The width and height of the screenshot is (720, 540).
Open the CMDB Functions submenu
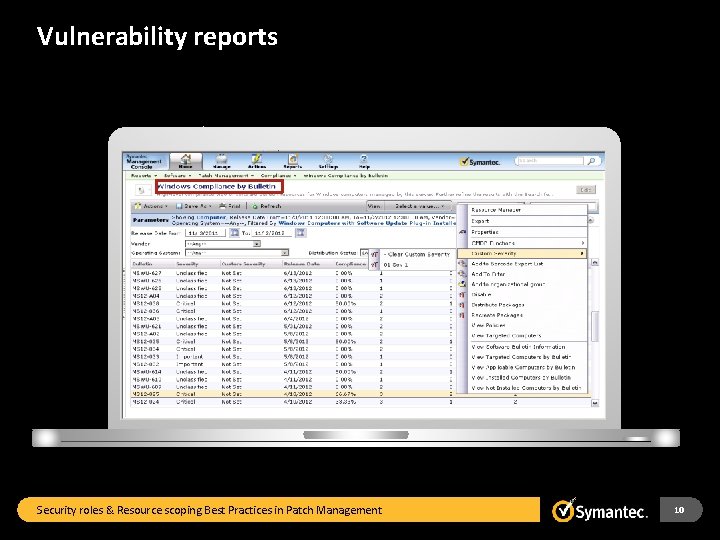522,243
